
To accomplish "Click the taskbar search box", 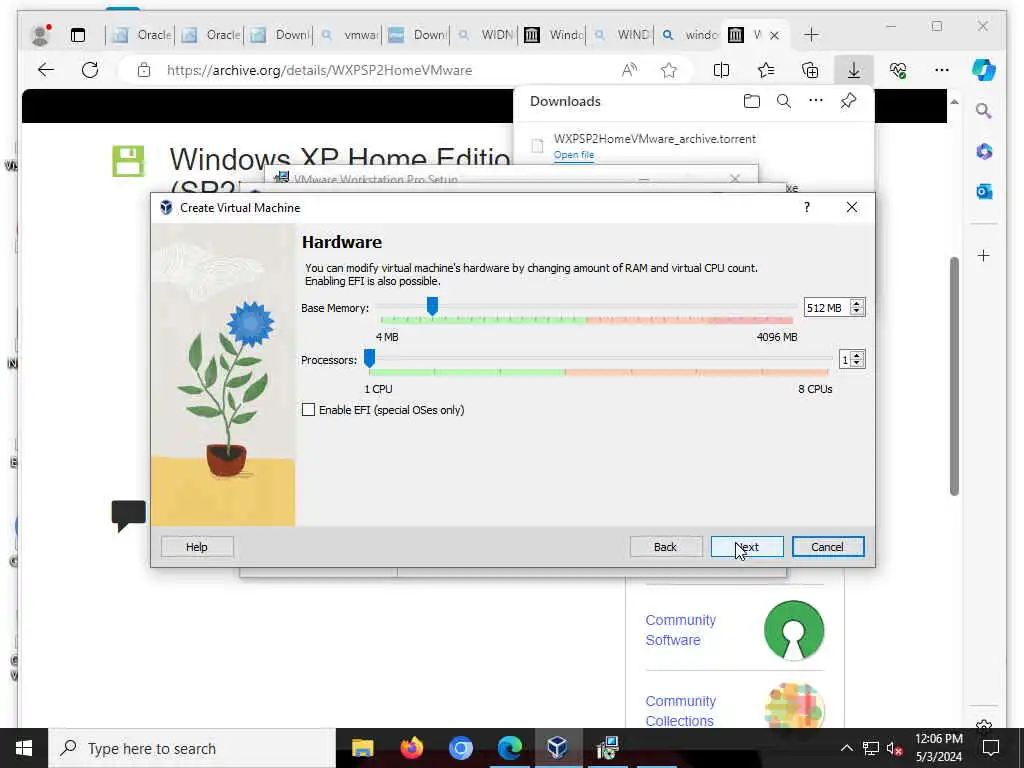I will pyautogui.click(x=192, y=748).
